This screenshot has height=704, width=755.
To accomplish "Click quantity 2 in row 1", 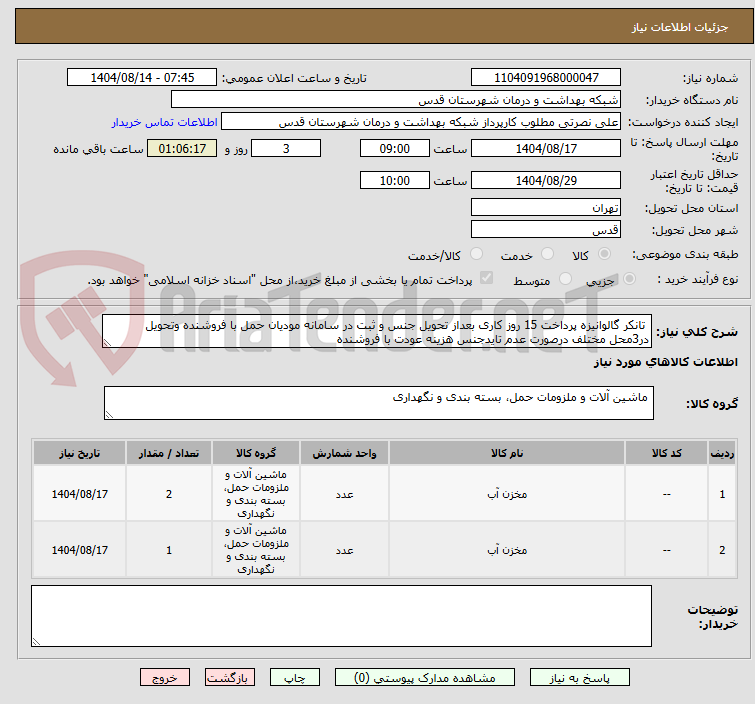I will (x=169, y=494).
